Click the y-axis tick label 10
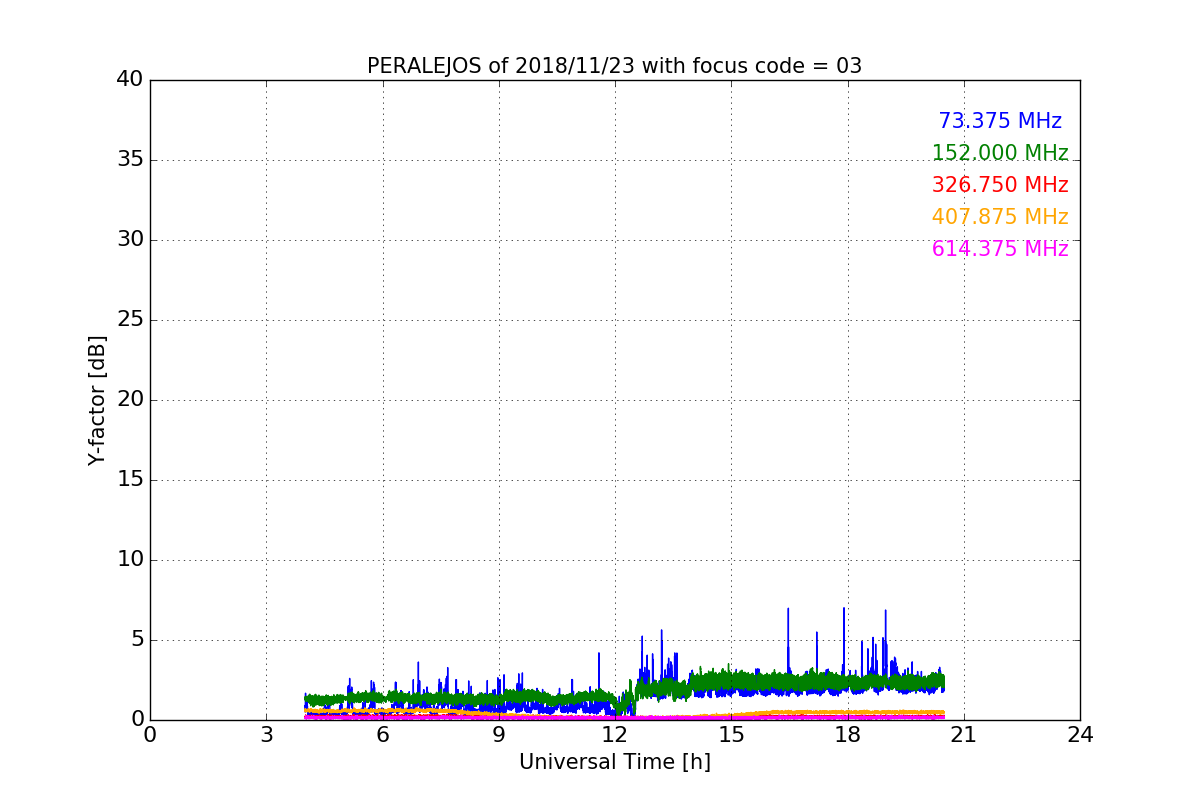The image size is (1200, 800). pos(130,560)
